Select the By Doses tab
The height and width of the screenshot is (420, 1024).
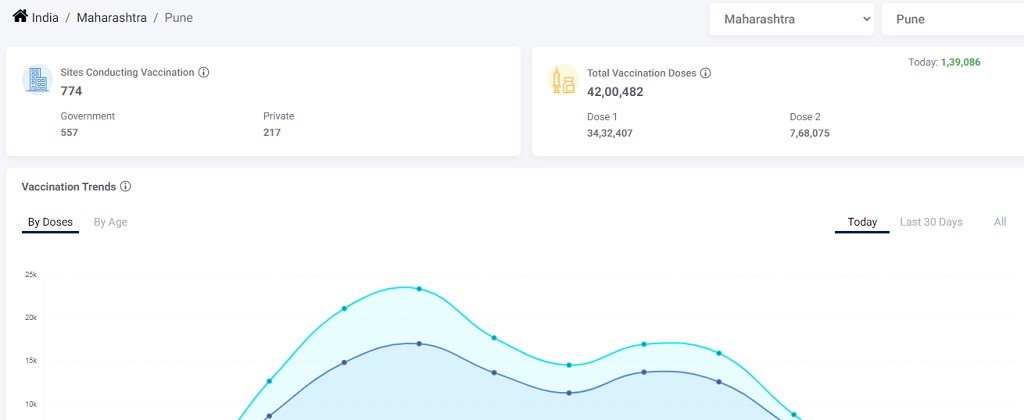(50, 222)
